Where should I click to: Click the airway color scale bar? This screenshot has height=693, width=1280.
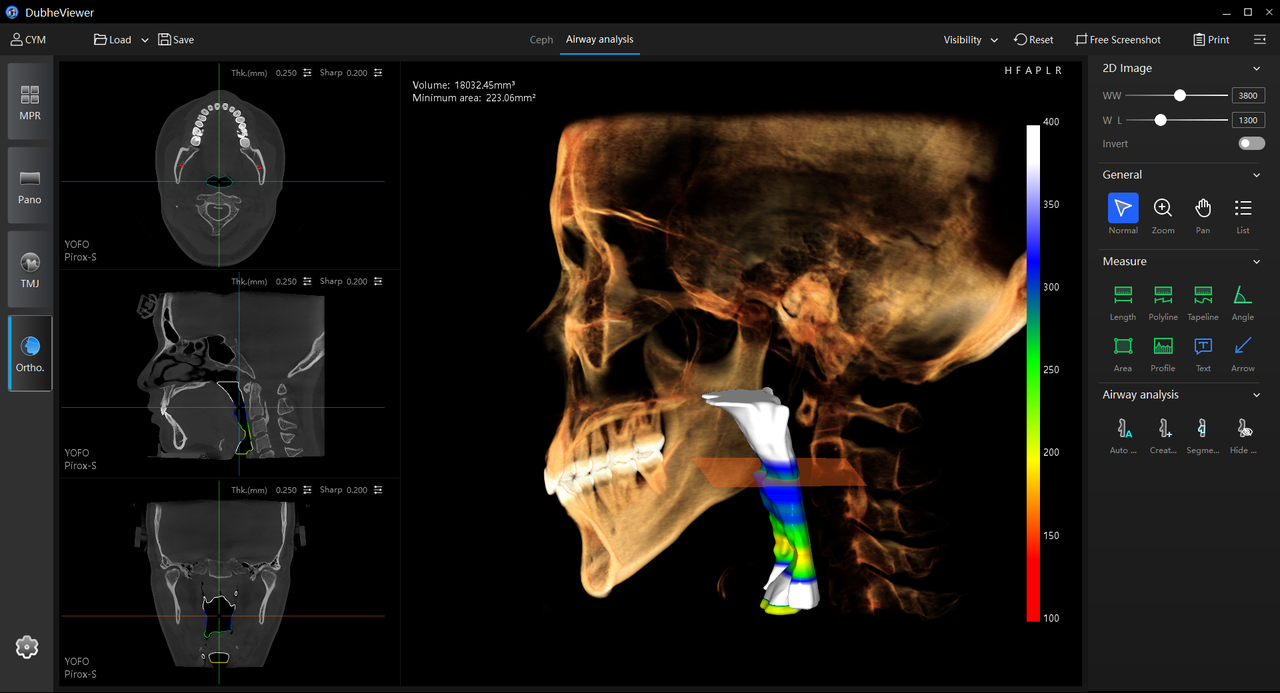(x=1033, y=372)
